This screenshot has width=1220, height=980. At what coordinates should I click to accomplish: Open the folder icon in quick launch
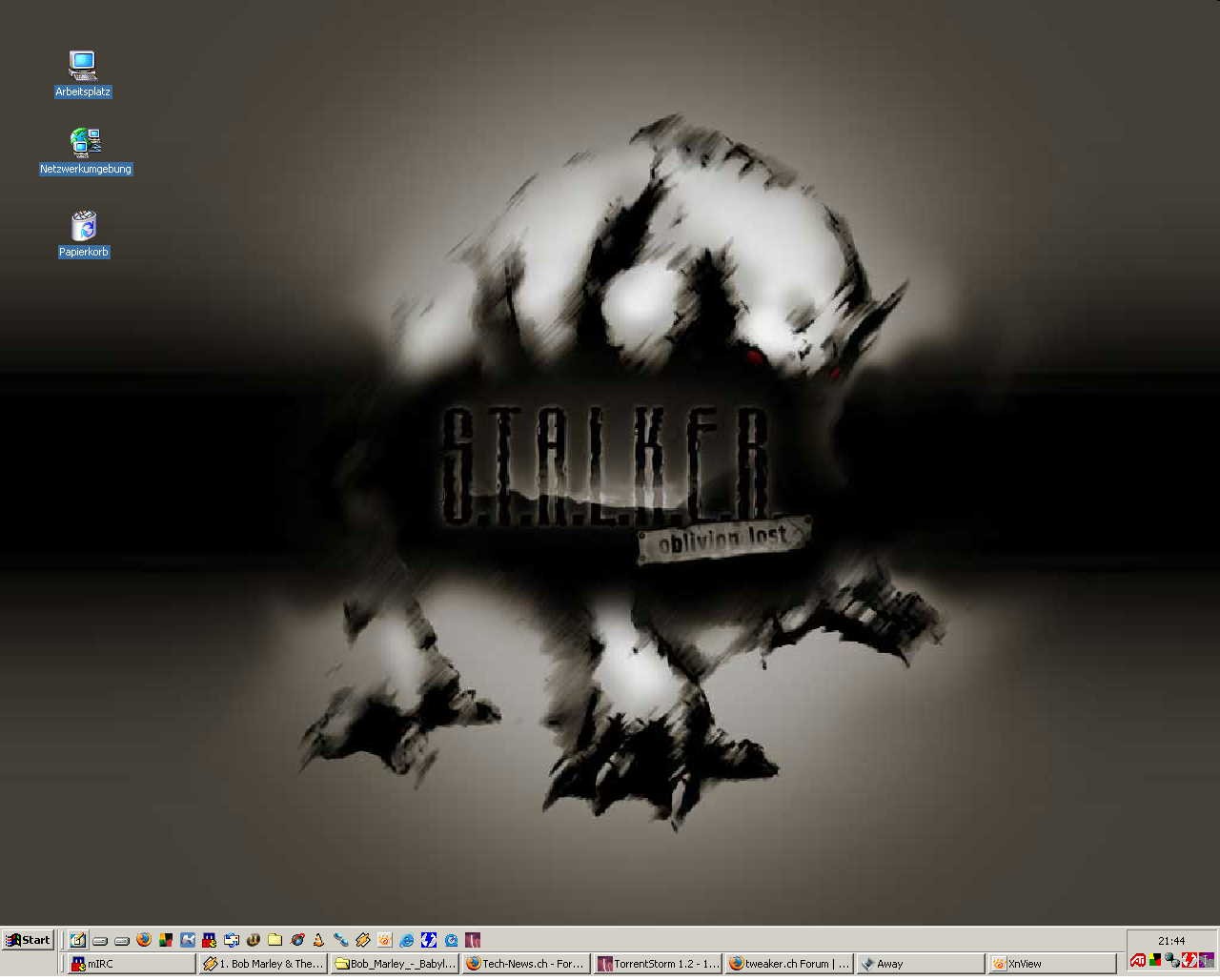pyautogui.click(x=275, y=940)
